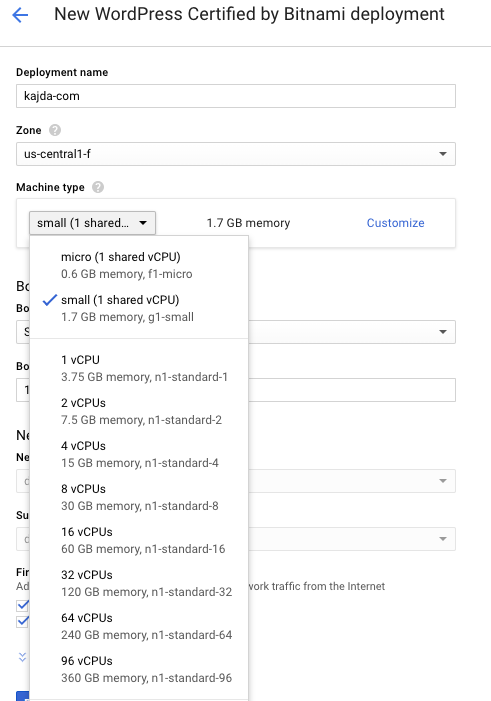
Task: Focus the Deployment name field kajda-com
Action: pyautogui.click(x=236, y=96)
